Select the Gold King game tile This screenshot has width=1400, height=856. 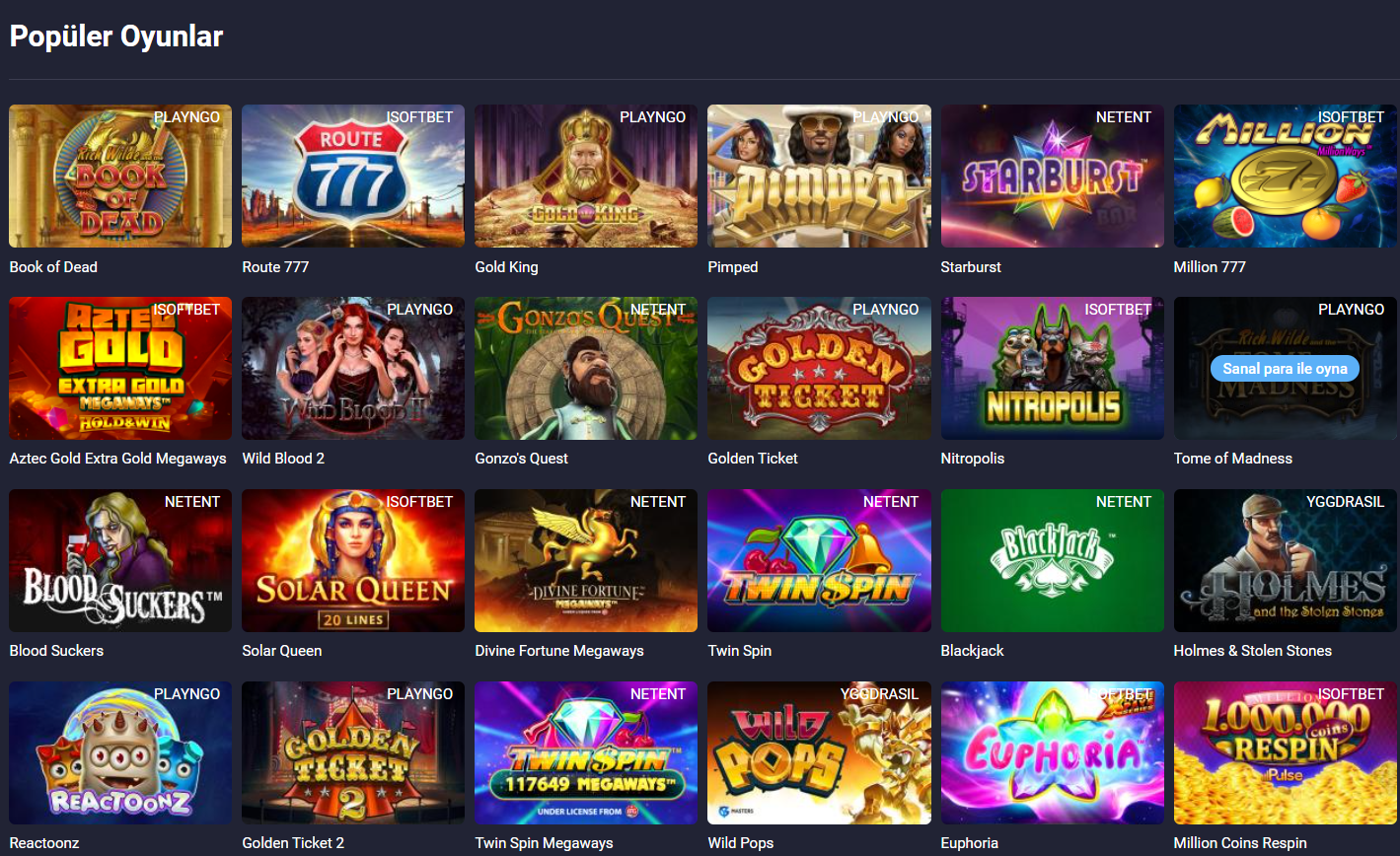(586, 176)
